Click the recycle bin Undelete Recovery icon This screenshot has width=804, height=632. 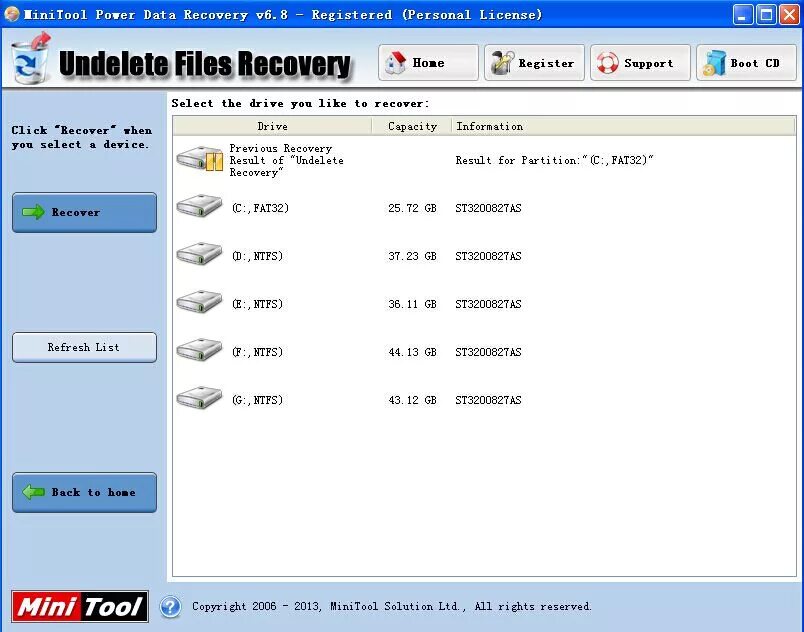(31, 59)
